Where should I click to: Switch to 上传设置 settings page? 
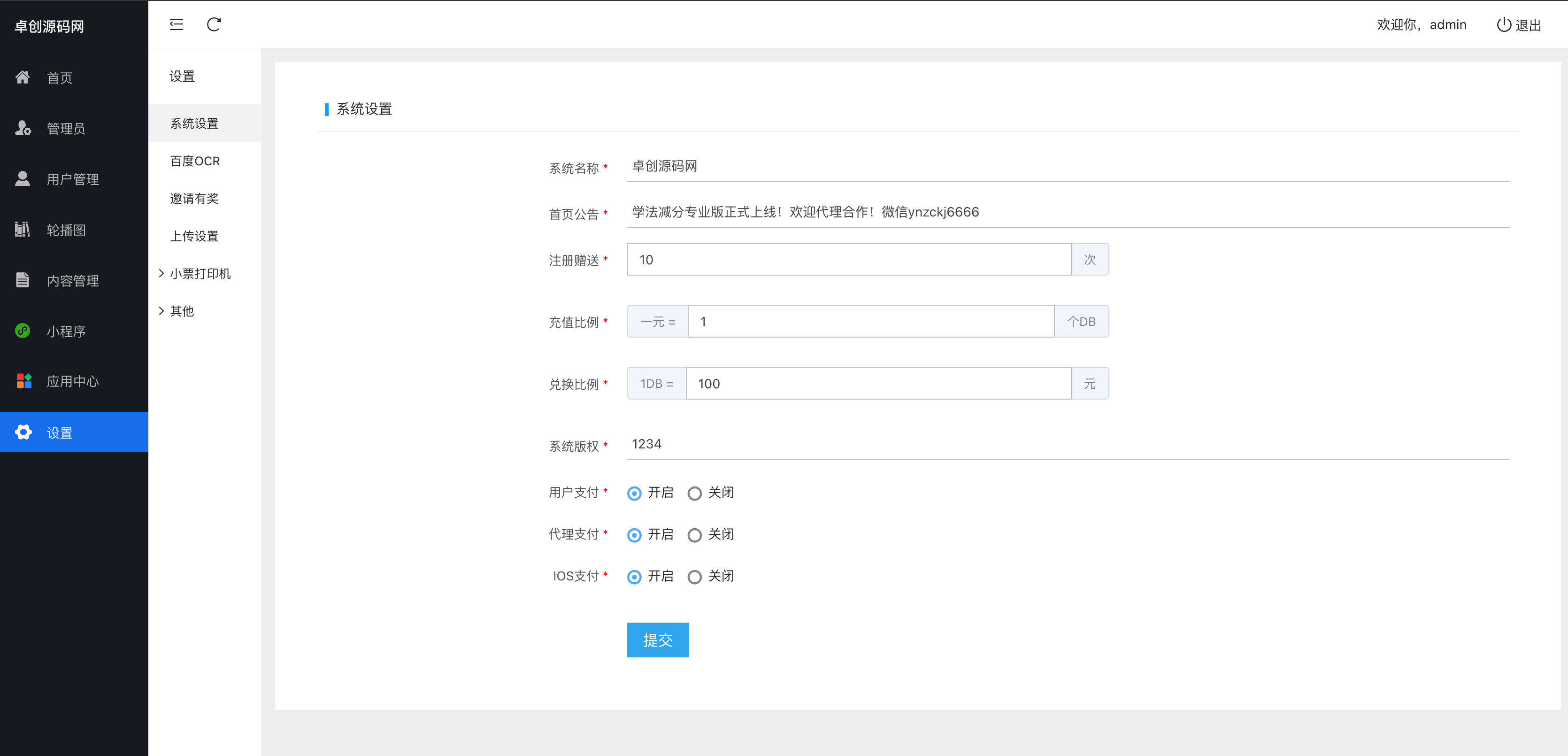pos(194,236)
